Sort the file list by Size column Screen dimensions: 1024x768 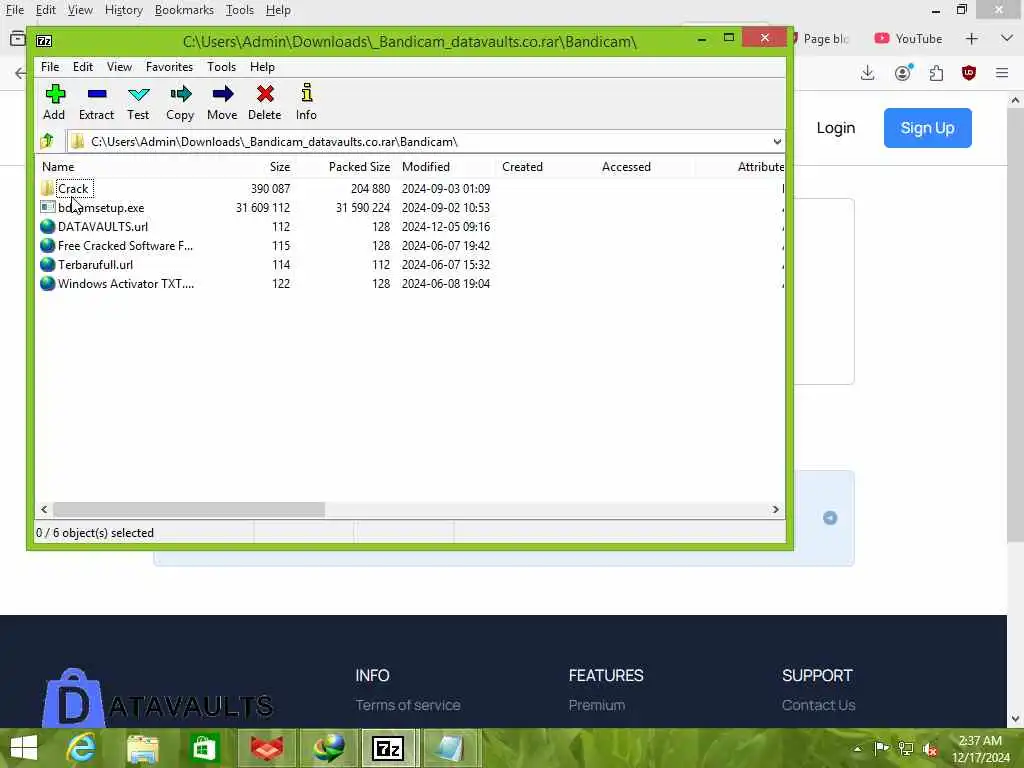(x=280, y=167)
